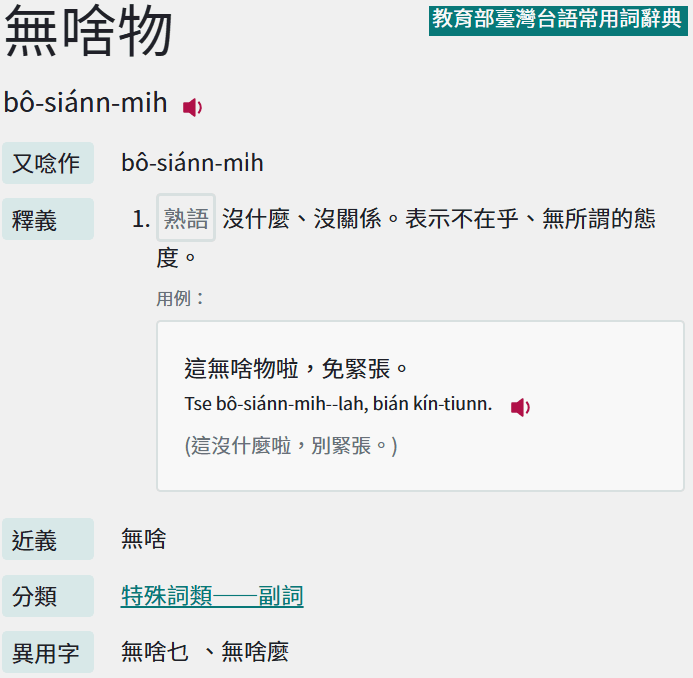Click the example sentence 這無啥物啦，免緊張。
The image size is (693, 678).
point(298,368)
